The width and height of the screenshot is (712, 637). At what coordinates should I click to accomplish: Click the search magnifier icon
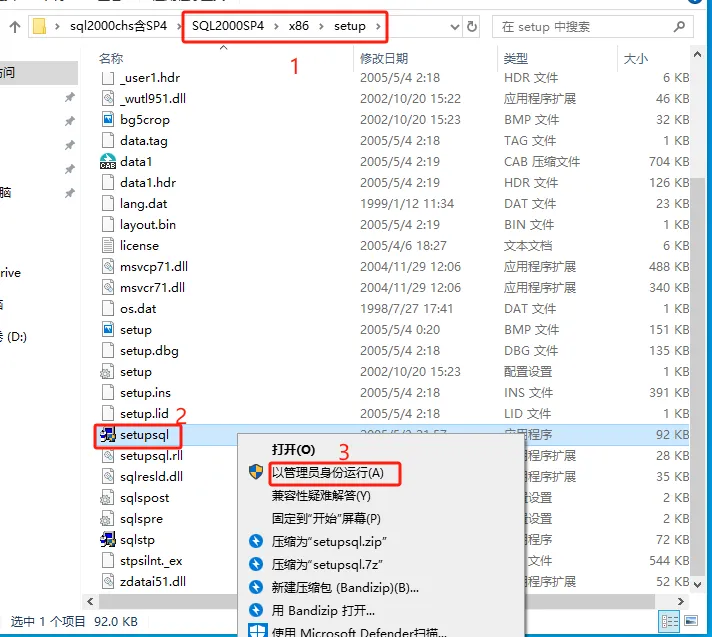(x=679, y=27)
